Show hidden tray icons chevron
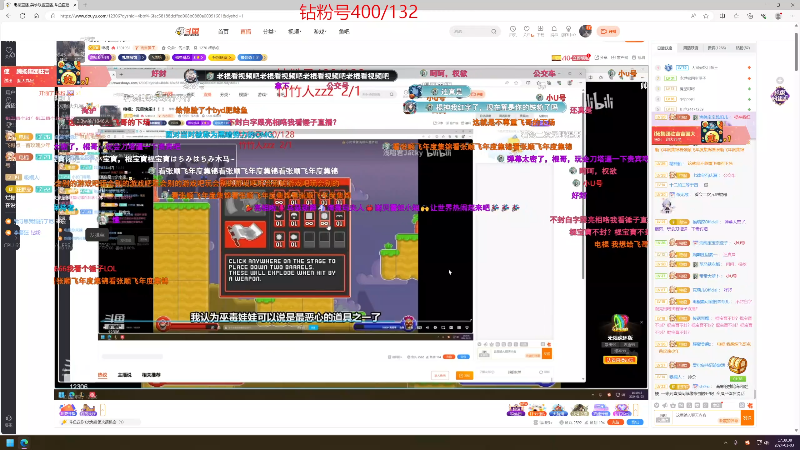This screenshot has height=450, width=800. pyautogui.click(x=726, y=443)
